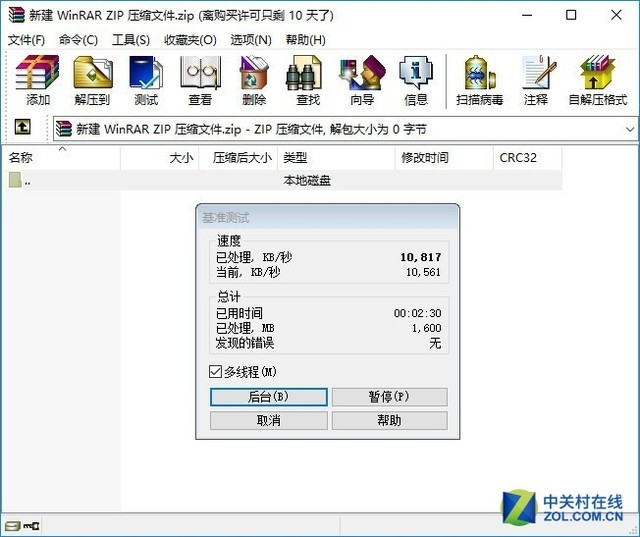
Task: Click the processed speed value 10,817
Action: coord(421,257)
